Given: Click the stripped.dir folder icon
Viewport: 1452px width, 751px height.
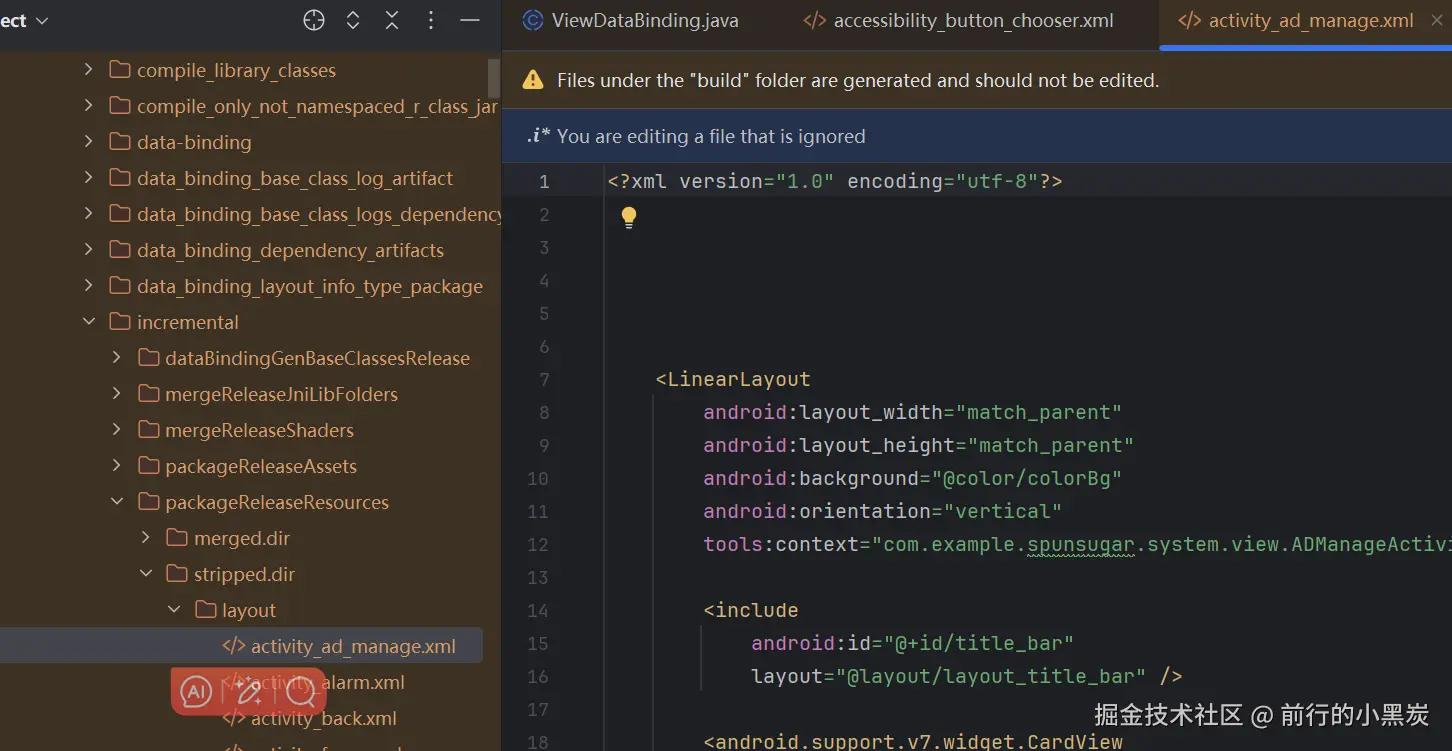Looking at the screenshot, I should [177, 574].
